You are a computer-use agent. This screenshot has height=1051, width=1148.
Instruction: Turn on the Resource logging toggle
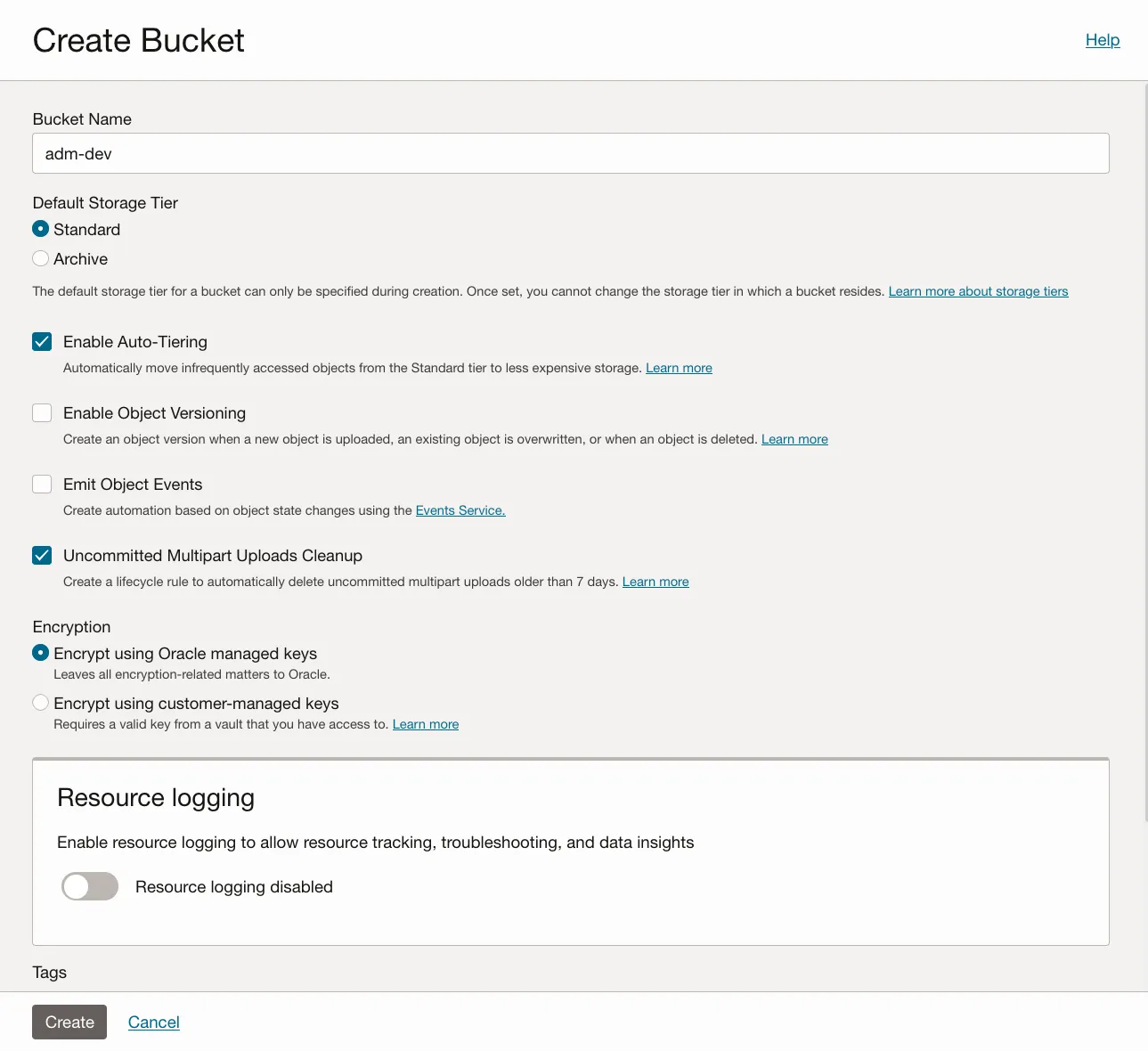pyautogui.click(x=90, y=886)
